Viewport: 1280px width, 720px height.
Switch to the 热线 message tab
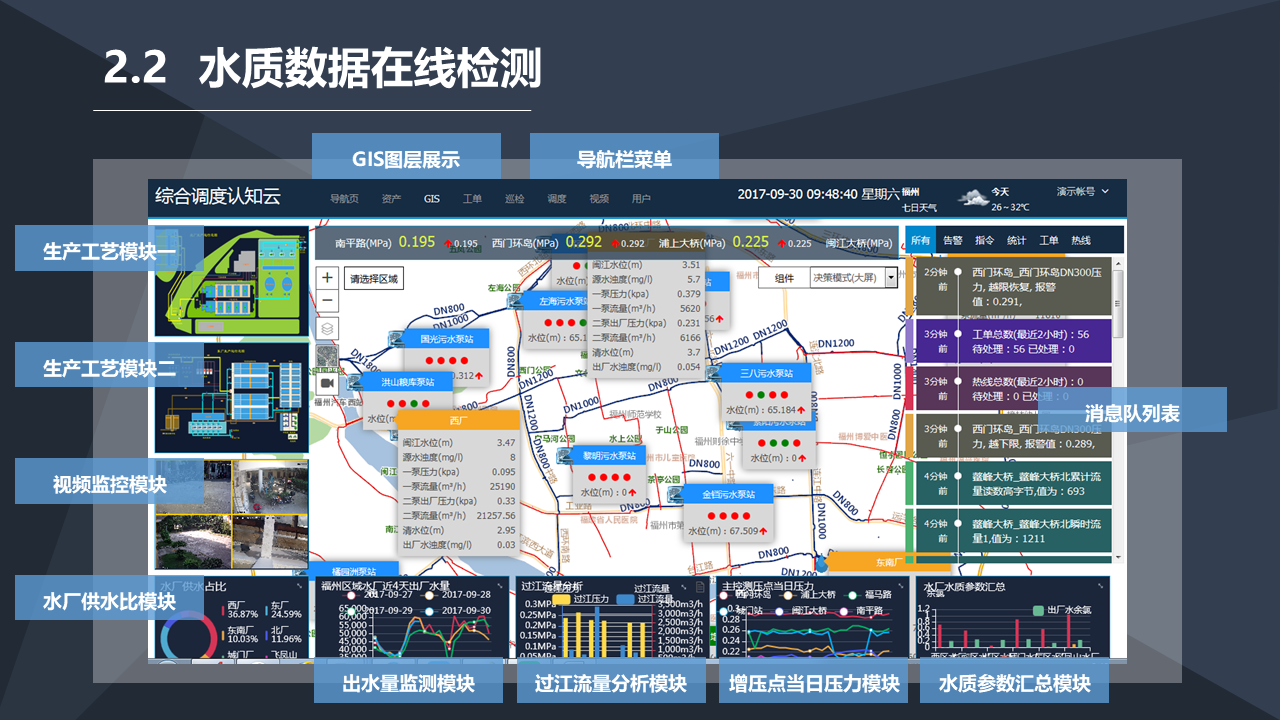click(1081, 240)
